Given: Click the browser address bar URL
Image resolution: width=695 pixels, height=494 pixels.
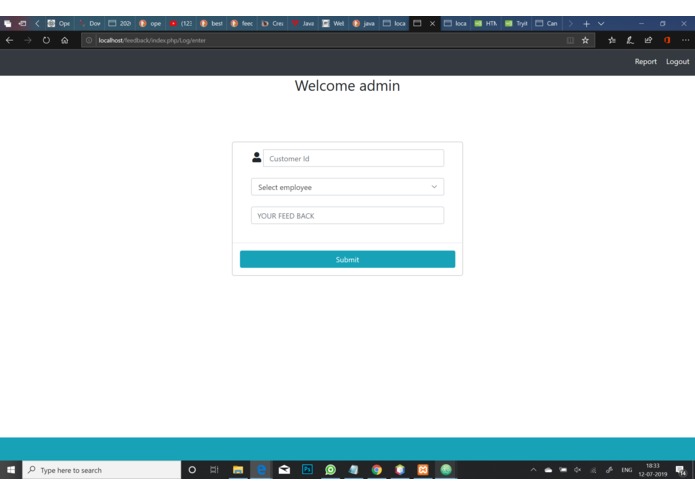Looking at the screenshot, I should point(152,40).
